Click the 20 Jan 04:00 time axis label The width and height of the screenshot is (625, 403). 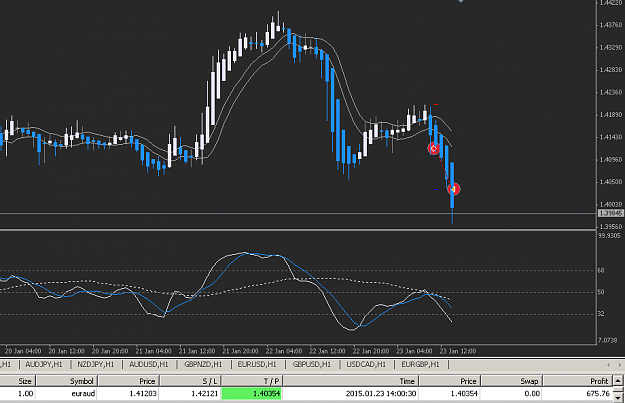23,351
